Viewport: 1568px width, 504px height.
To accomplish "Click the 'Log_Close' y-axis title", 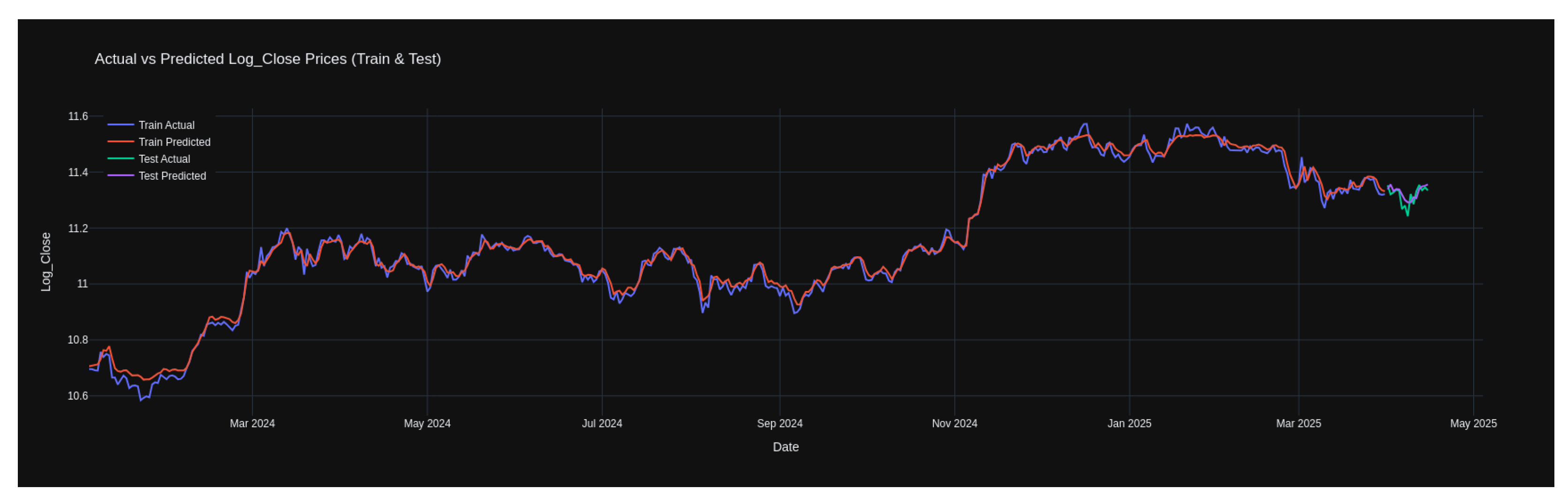I will pyautogui.click(x=46, y=262).
